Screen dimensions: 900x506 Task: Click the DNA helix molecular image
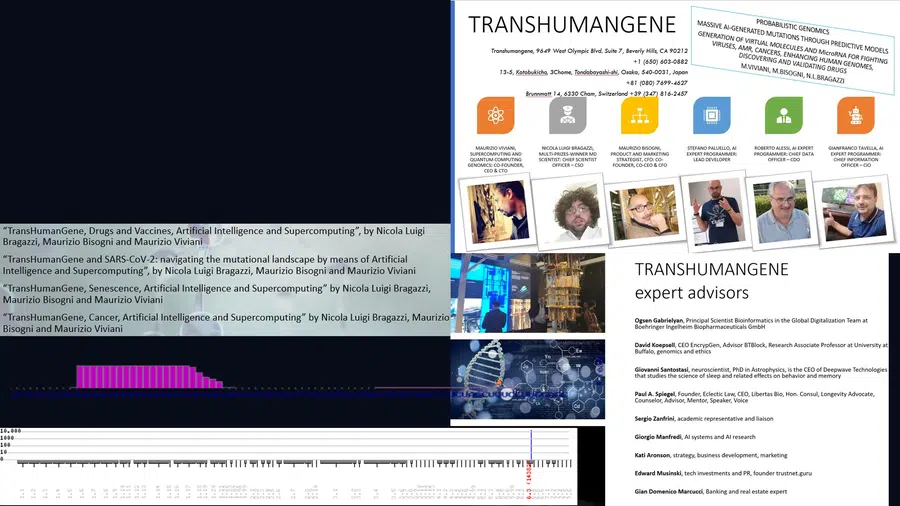(527, 379)
